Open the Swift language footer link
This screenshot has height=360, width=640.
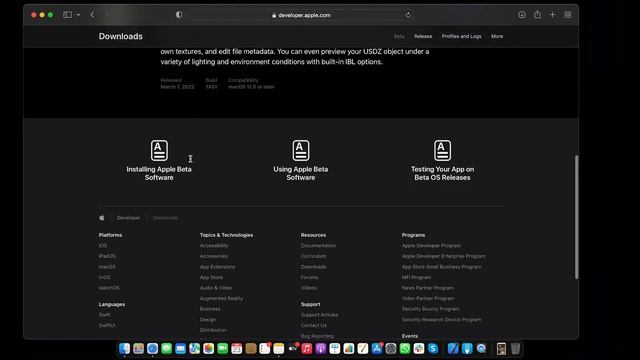tap(104, 315)
